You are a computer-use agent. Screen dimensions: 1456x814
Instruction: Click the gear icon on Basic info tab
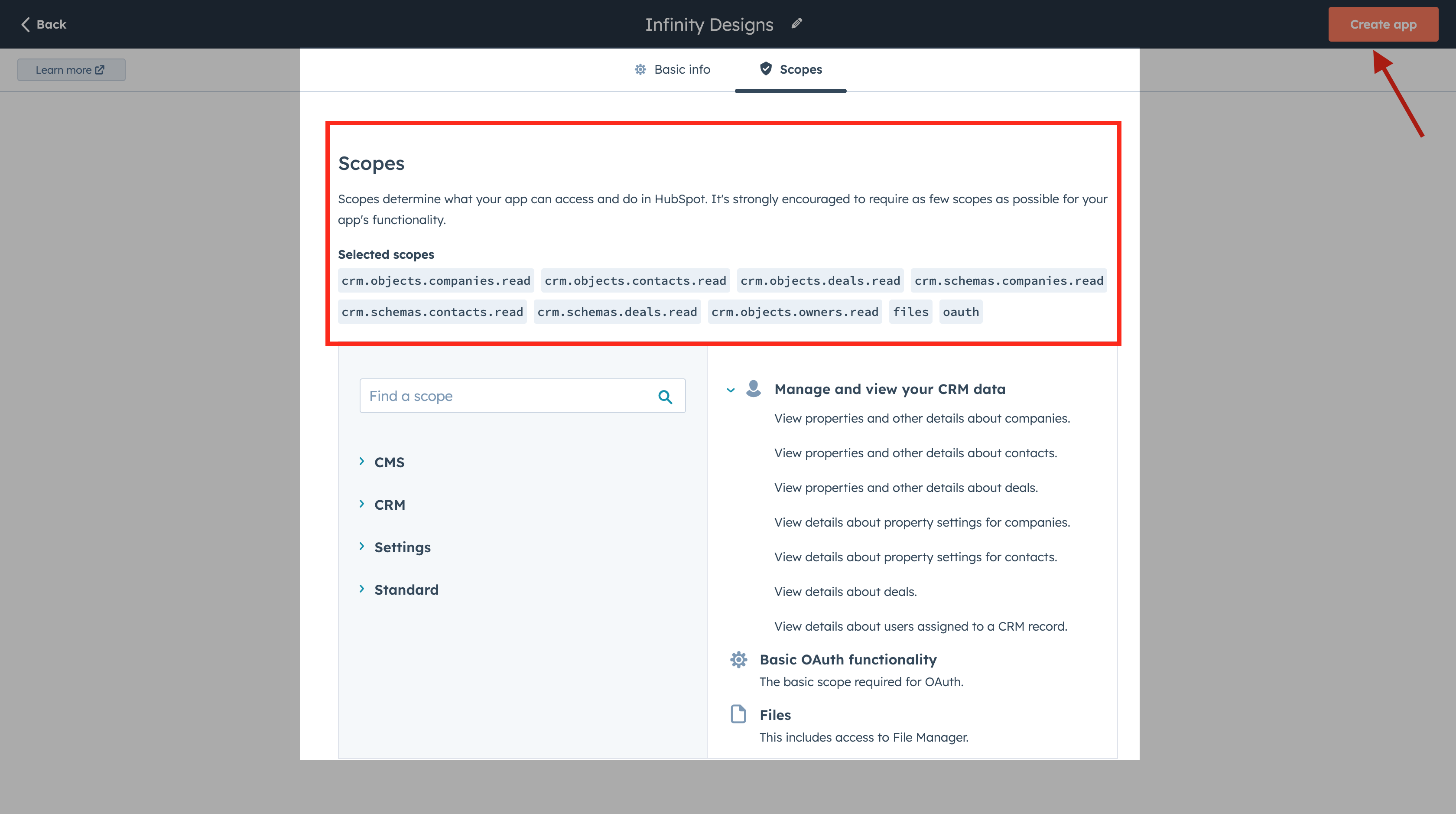coord(640,69)
